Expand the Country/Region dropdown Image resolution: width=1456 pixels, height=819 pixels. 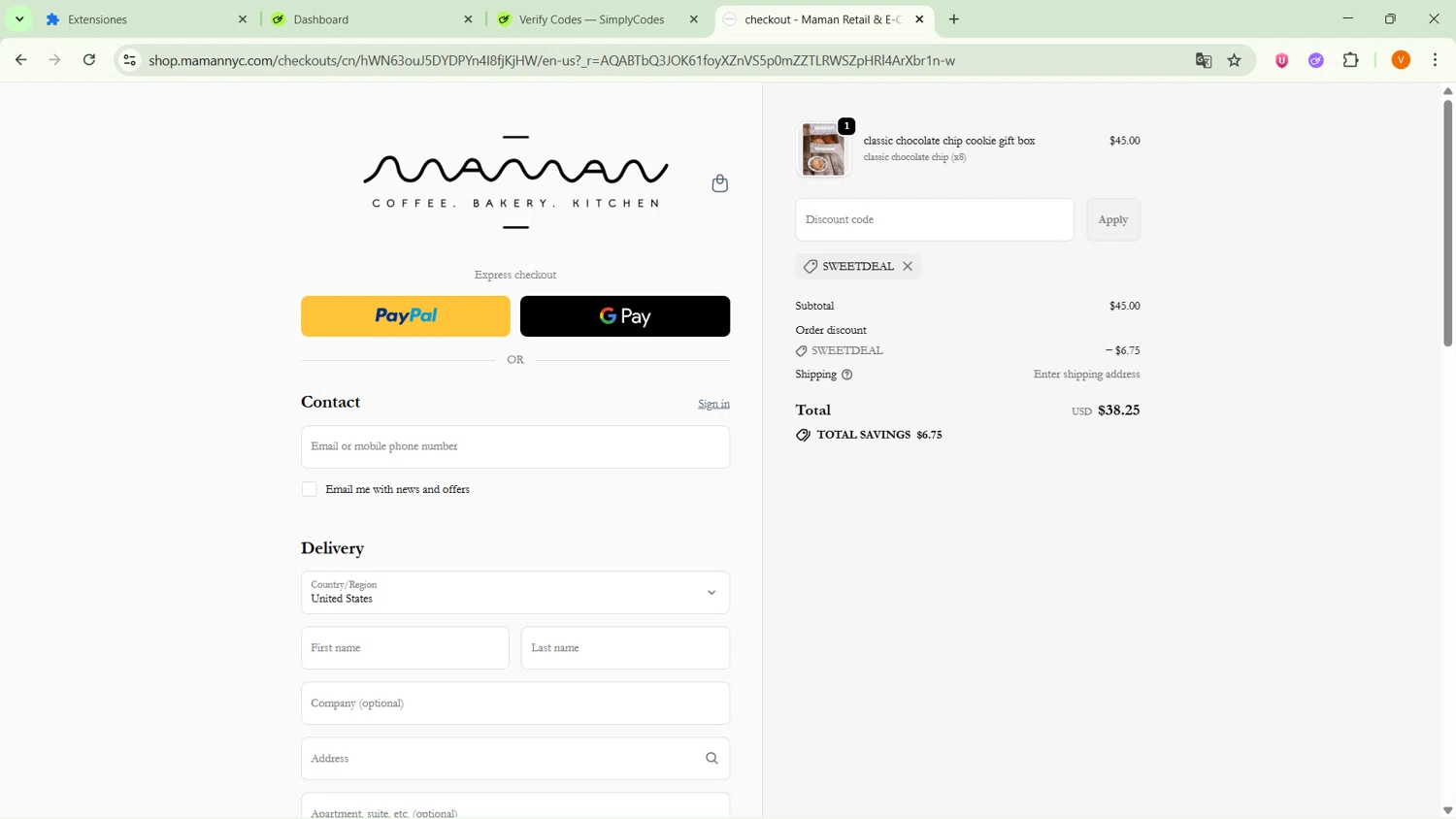tap(515, 592)
